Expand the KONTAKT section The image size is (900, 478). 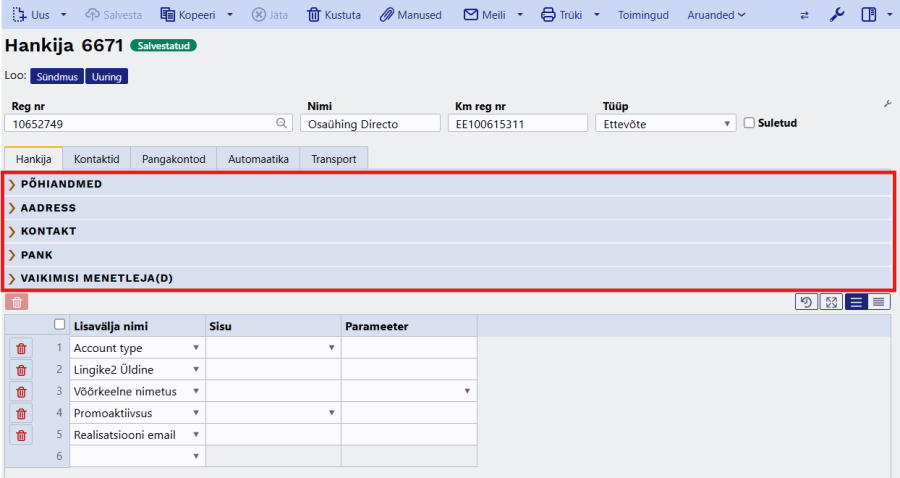[448, 231]
